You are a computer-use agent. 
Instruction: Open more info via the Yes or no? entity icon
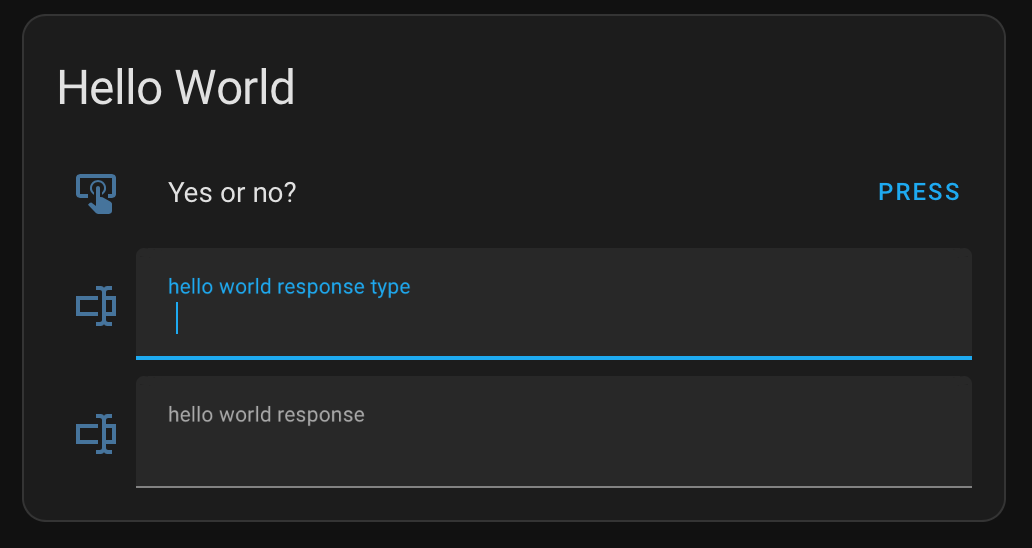(96, 193)
